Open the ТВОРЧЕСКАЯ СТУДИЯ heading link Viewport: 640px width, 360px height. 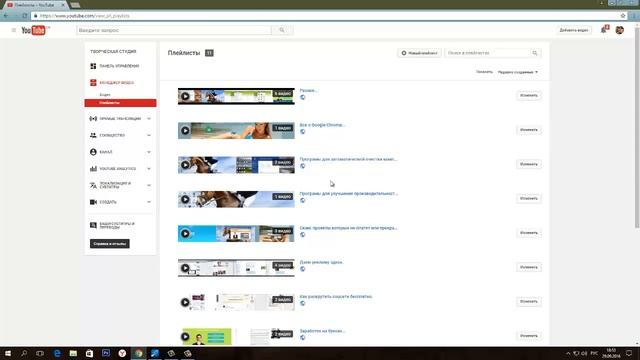113,52
